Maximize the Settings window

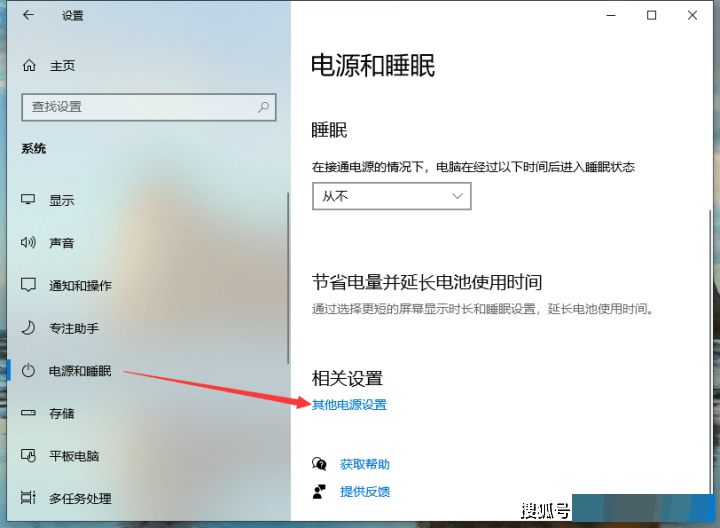651,15
